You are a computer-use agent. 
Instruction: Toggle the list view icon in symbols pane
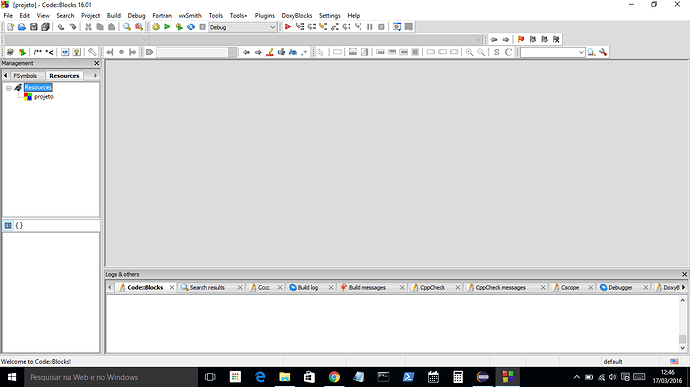[8, 225]
